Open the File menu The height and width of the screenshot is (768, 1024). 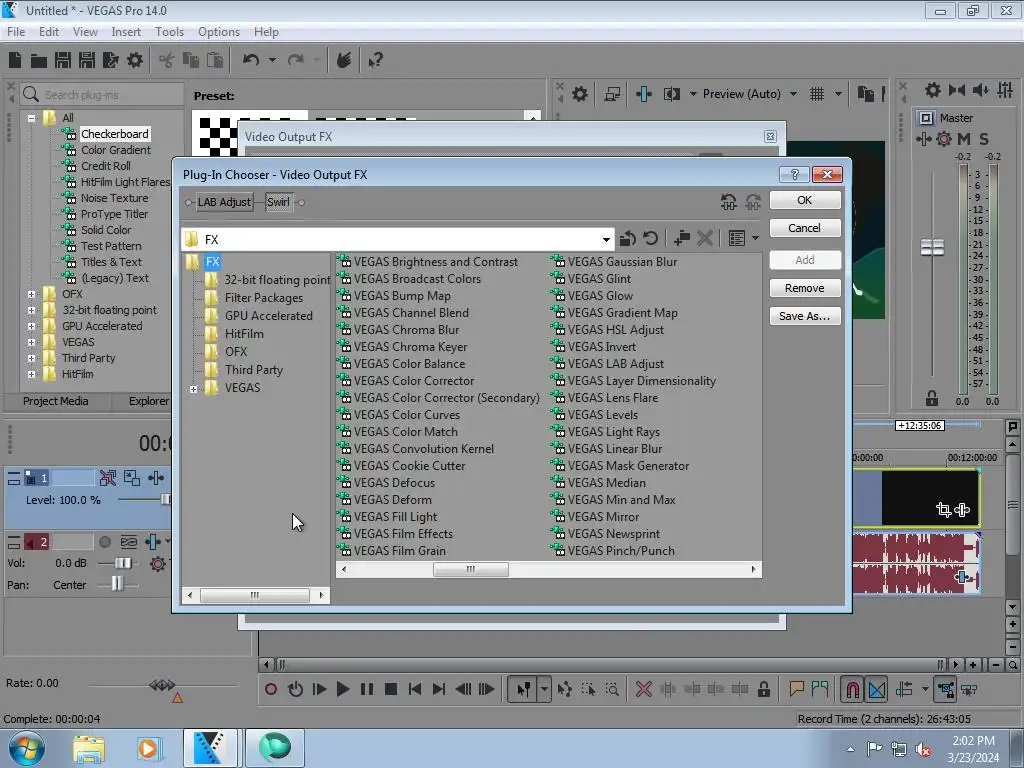tap(16, 32)
